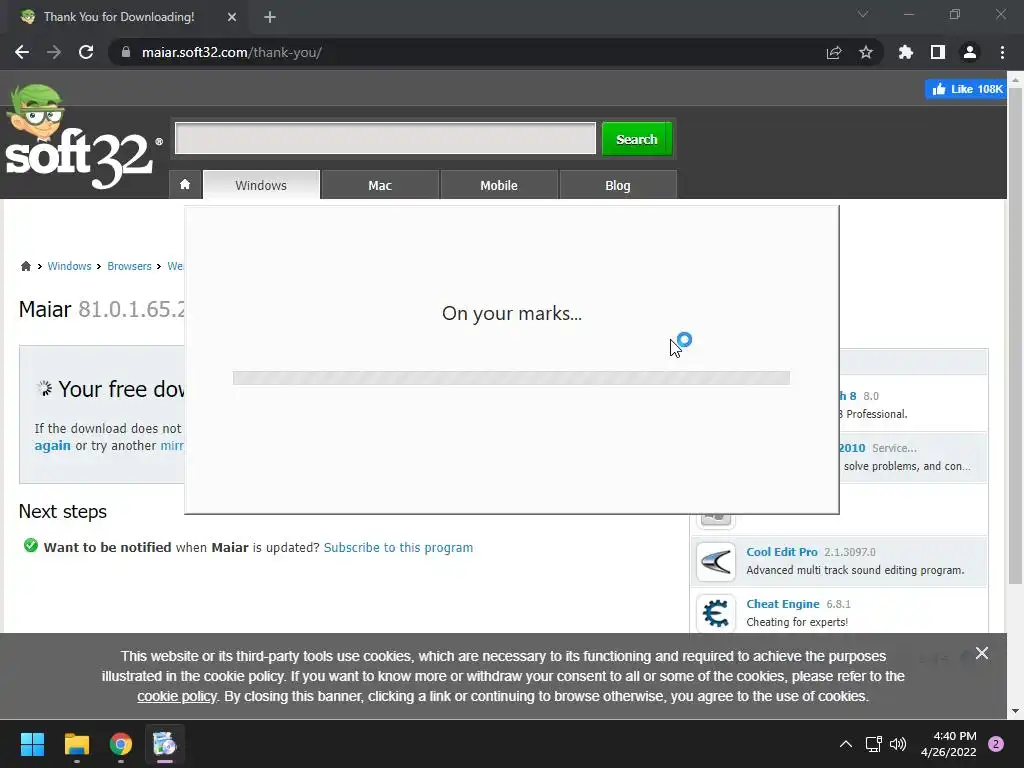Focus the Soft32 search input field
Viewport: 1024px width, 768px height.
tap(385, 138)
